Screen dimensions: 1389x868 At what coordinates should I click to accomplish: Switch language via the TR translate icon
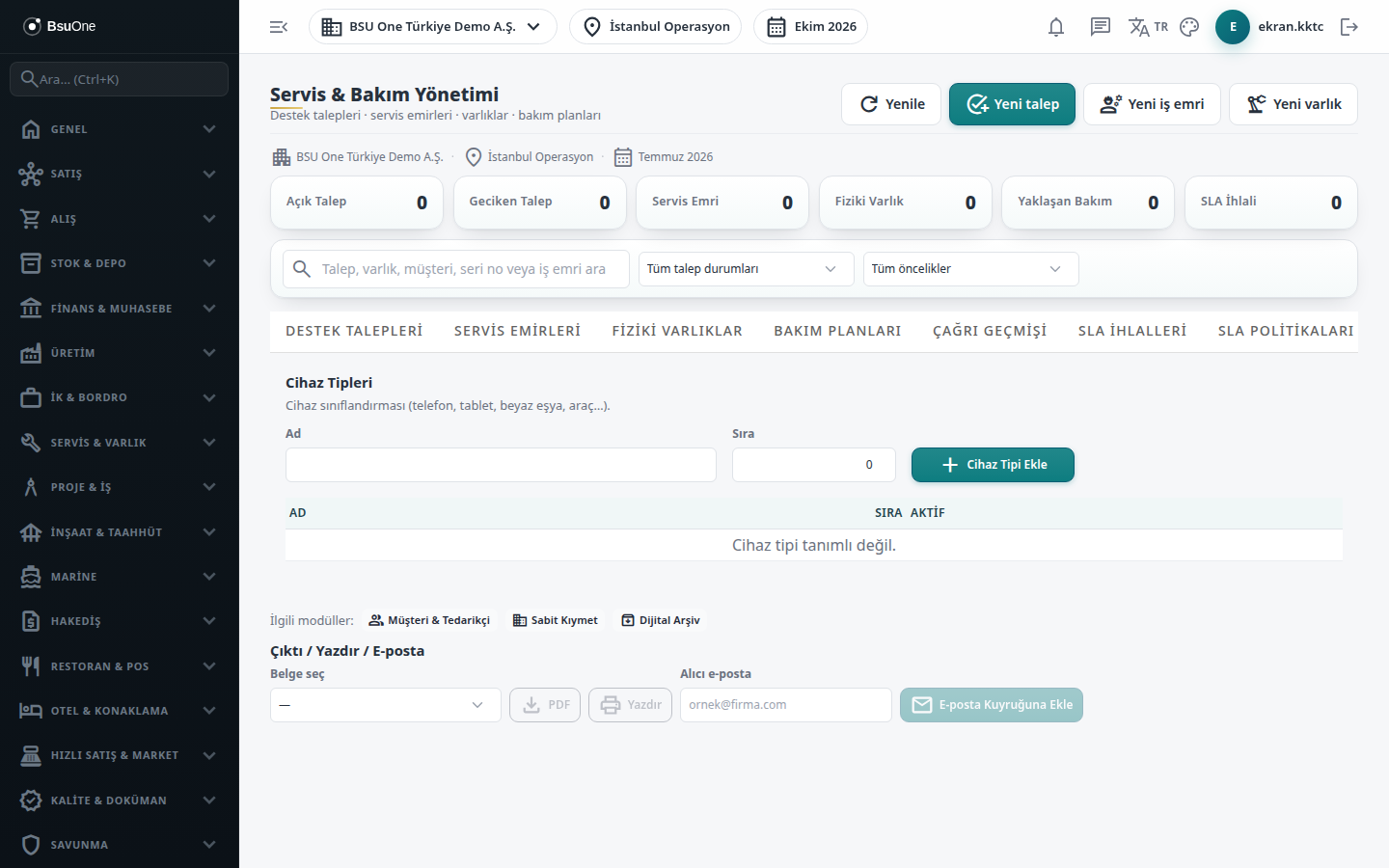[1148, 27]
